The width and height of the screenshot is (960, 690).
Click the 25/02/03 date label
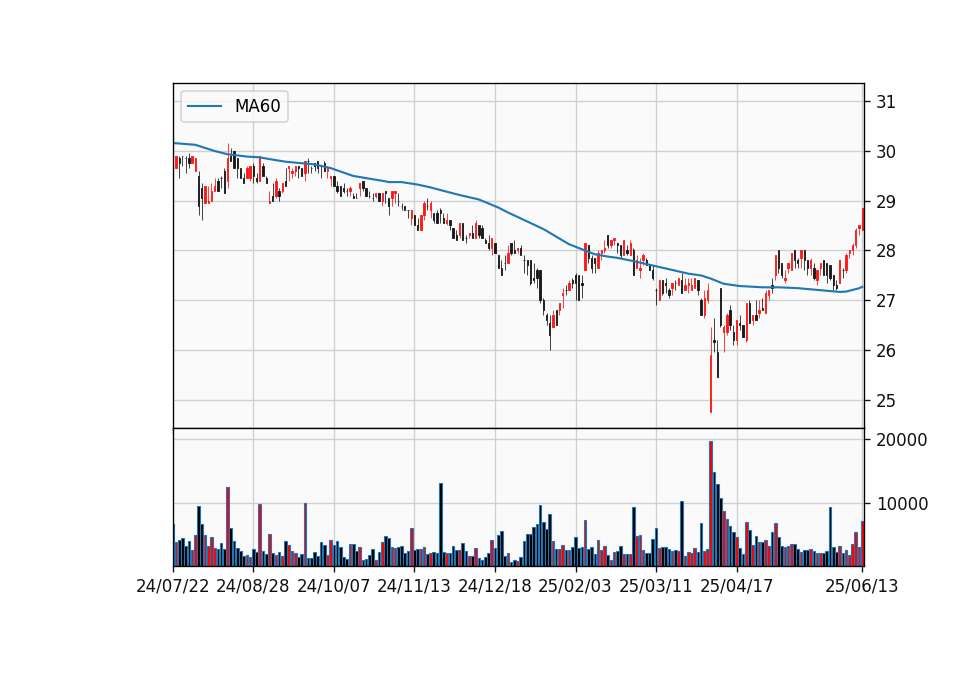tap(575, 586)
